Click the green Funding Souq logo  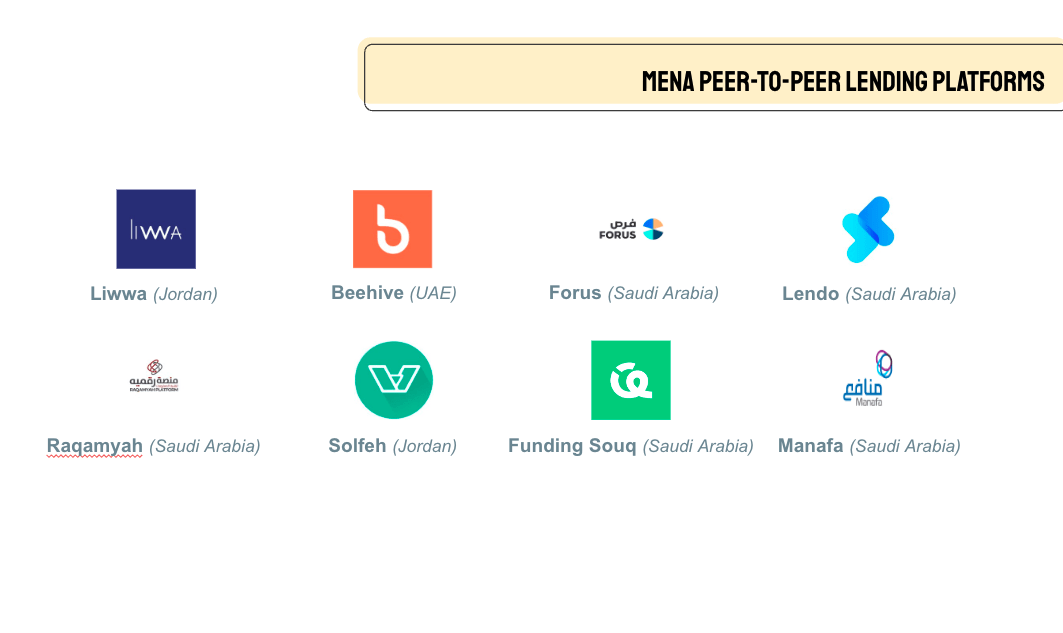[x=631, y=380]
